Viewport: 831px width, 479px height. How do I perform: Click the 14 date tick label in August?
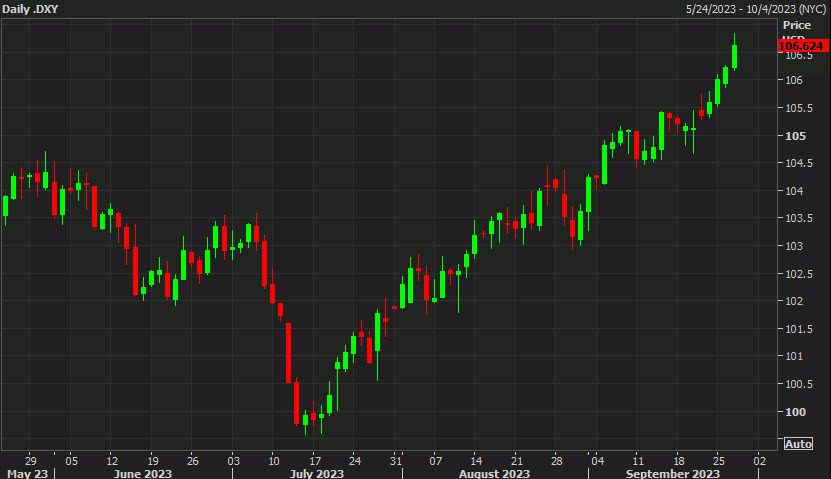476,460
